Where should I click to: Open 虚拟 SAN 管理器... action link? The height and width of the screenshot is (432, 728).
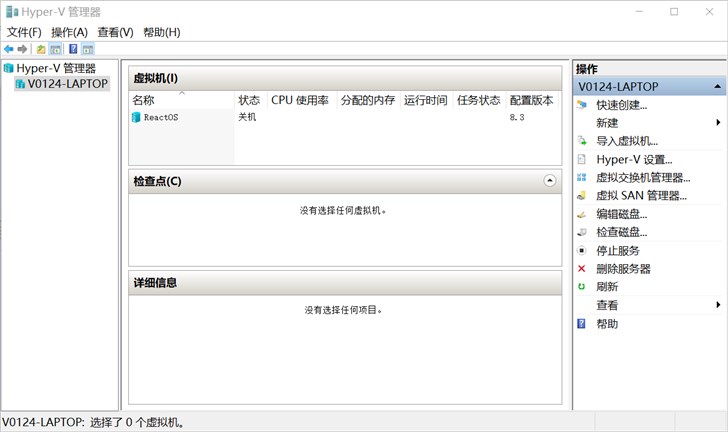click(641, 196)
